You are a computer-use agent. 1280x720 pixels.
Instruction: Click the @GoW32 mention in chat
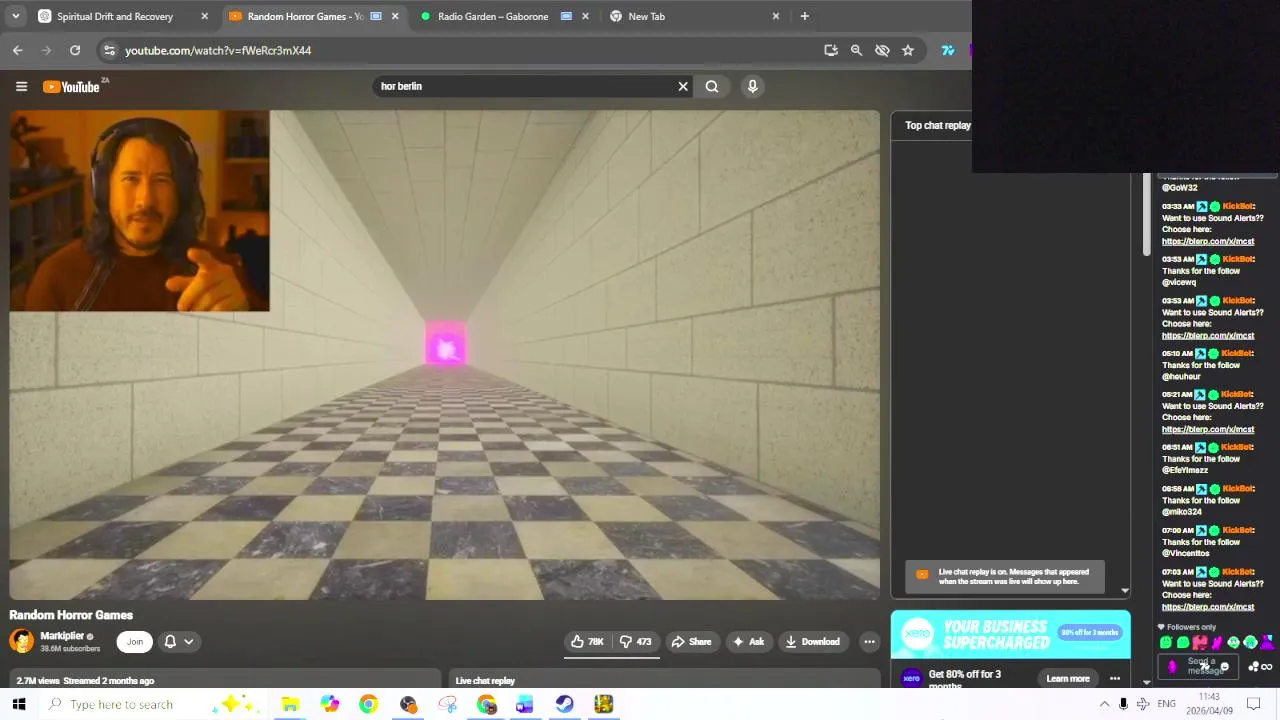1179,187
